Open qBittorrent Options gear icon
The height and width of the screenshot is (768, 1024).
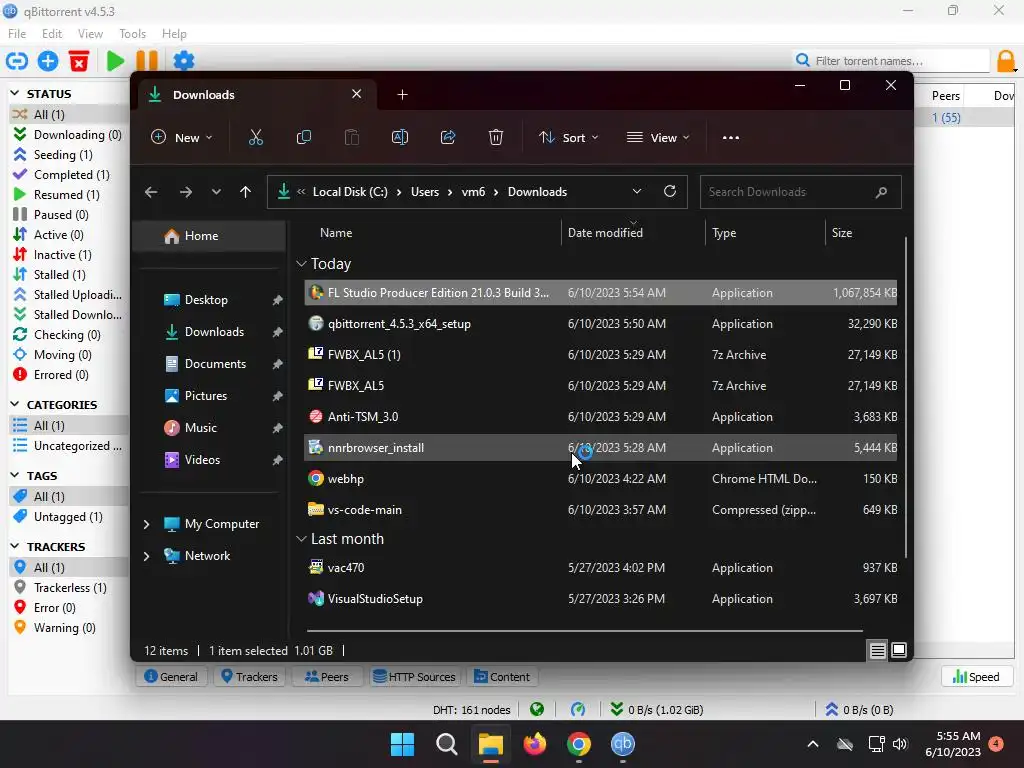click(184, 61)
